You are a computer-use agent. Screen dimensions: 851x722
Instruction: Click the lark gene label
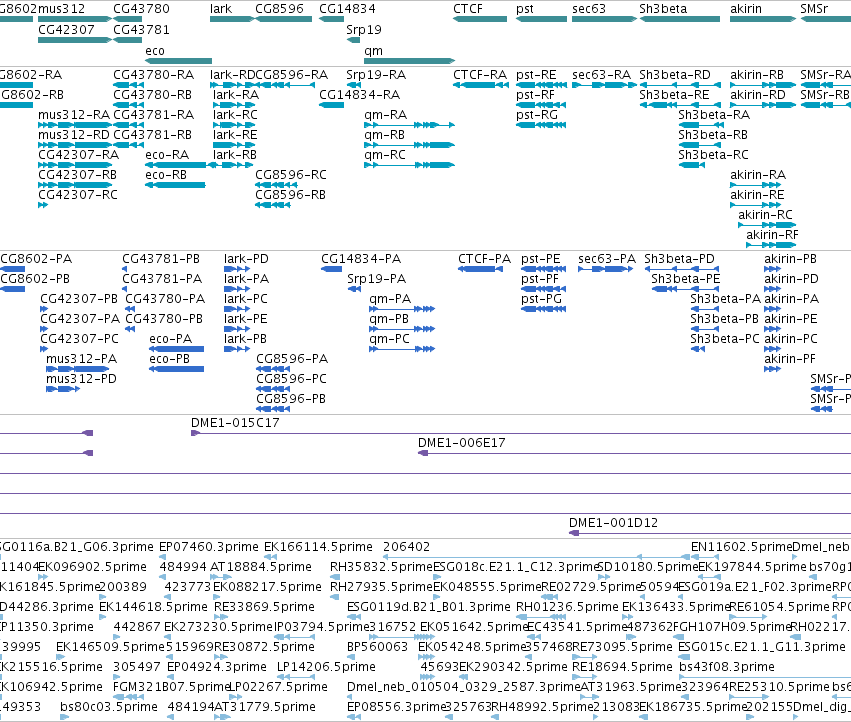[x=221, y=9]
